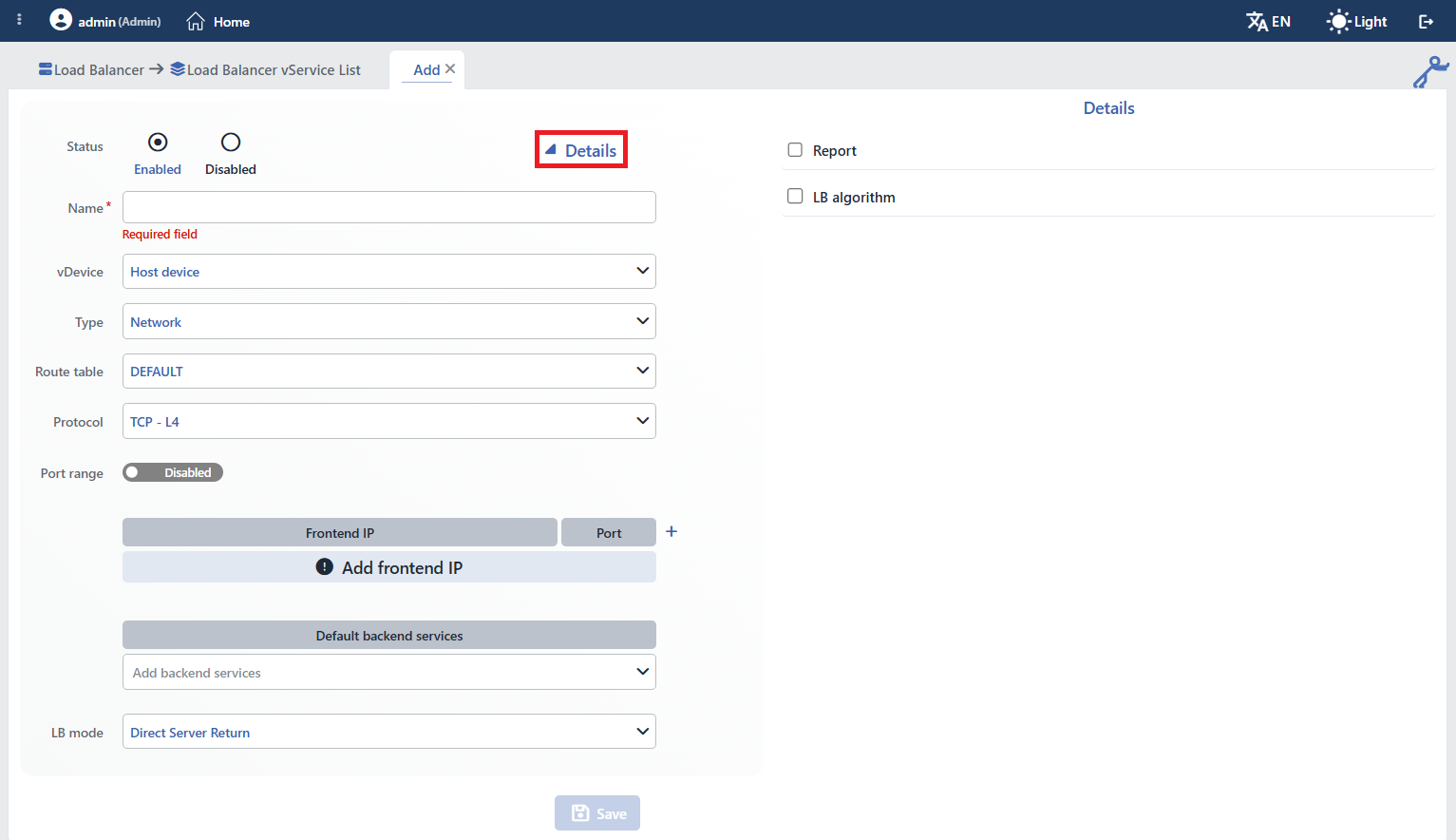Go to Home via the house icon

pyautogui.click(x=196, y=21)
